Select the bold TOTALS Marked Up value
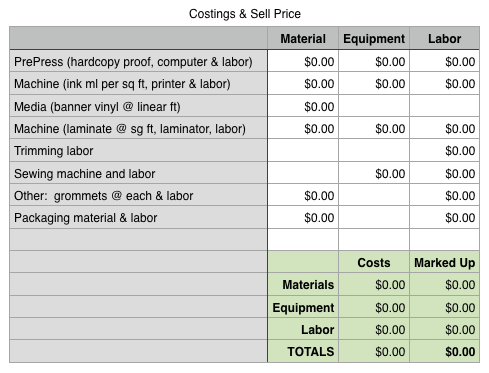489x373 pixels. (x=460, y=352)
